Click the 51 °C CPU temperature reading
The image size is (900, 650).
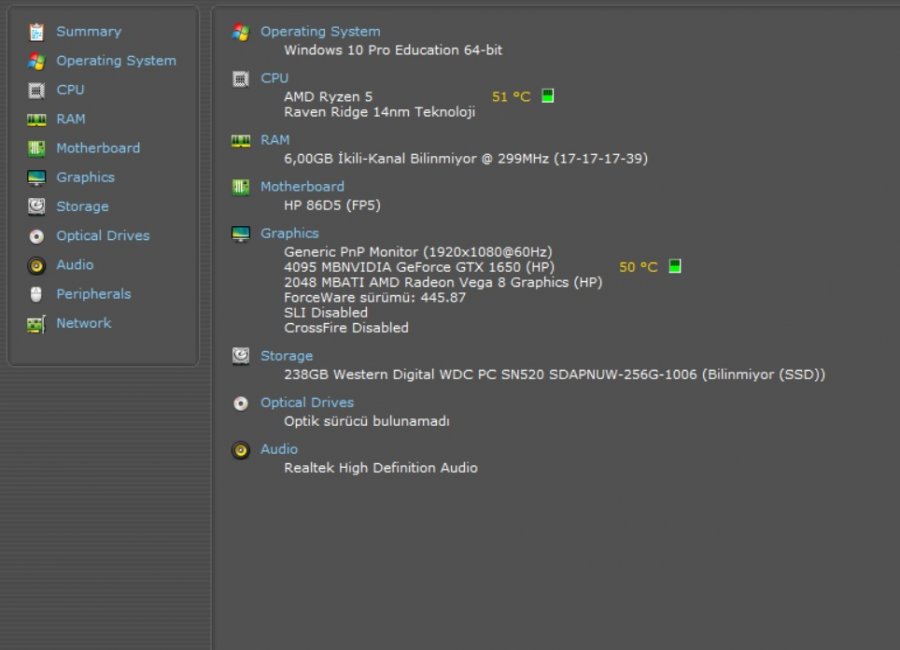click(x=511, y=96)
